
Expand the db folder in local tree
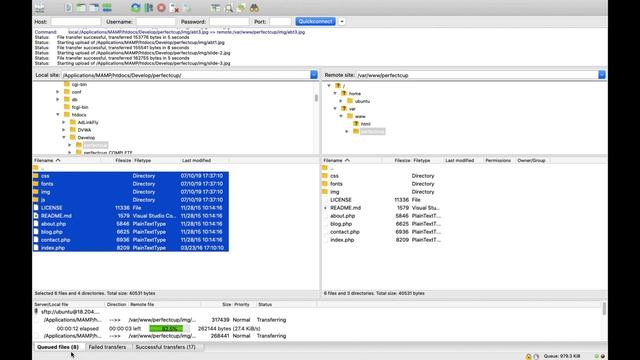click(58, 99)
